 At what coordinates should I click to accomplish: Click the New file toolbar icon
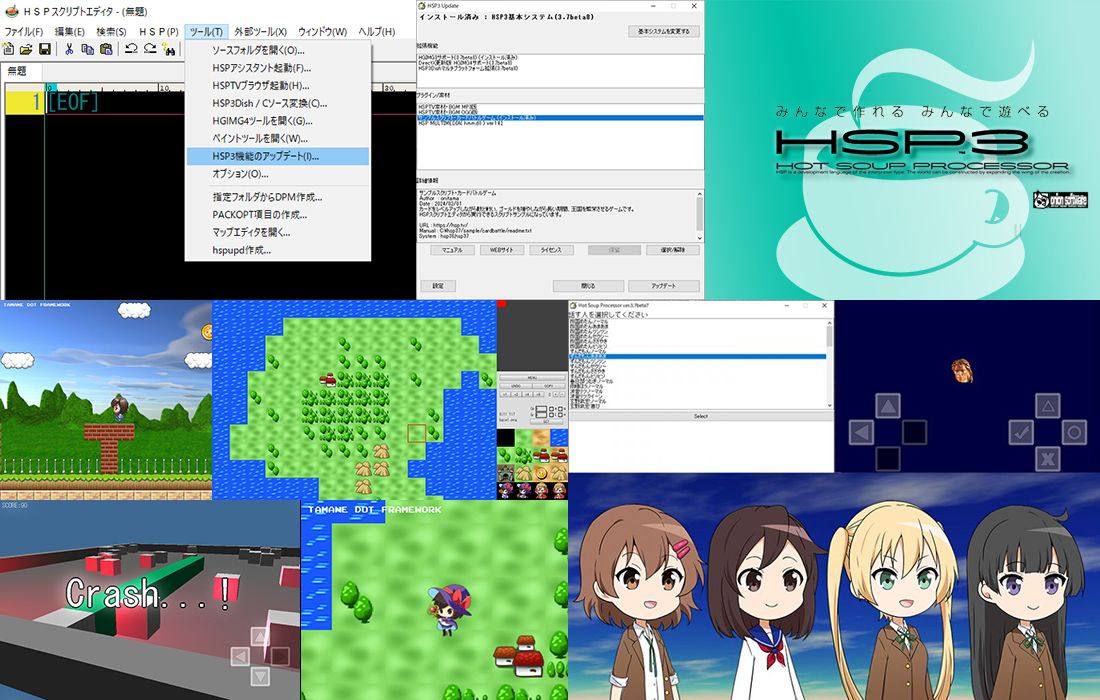click(8, 48)
